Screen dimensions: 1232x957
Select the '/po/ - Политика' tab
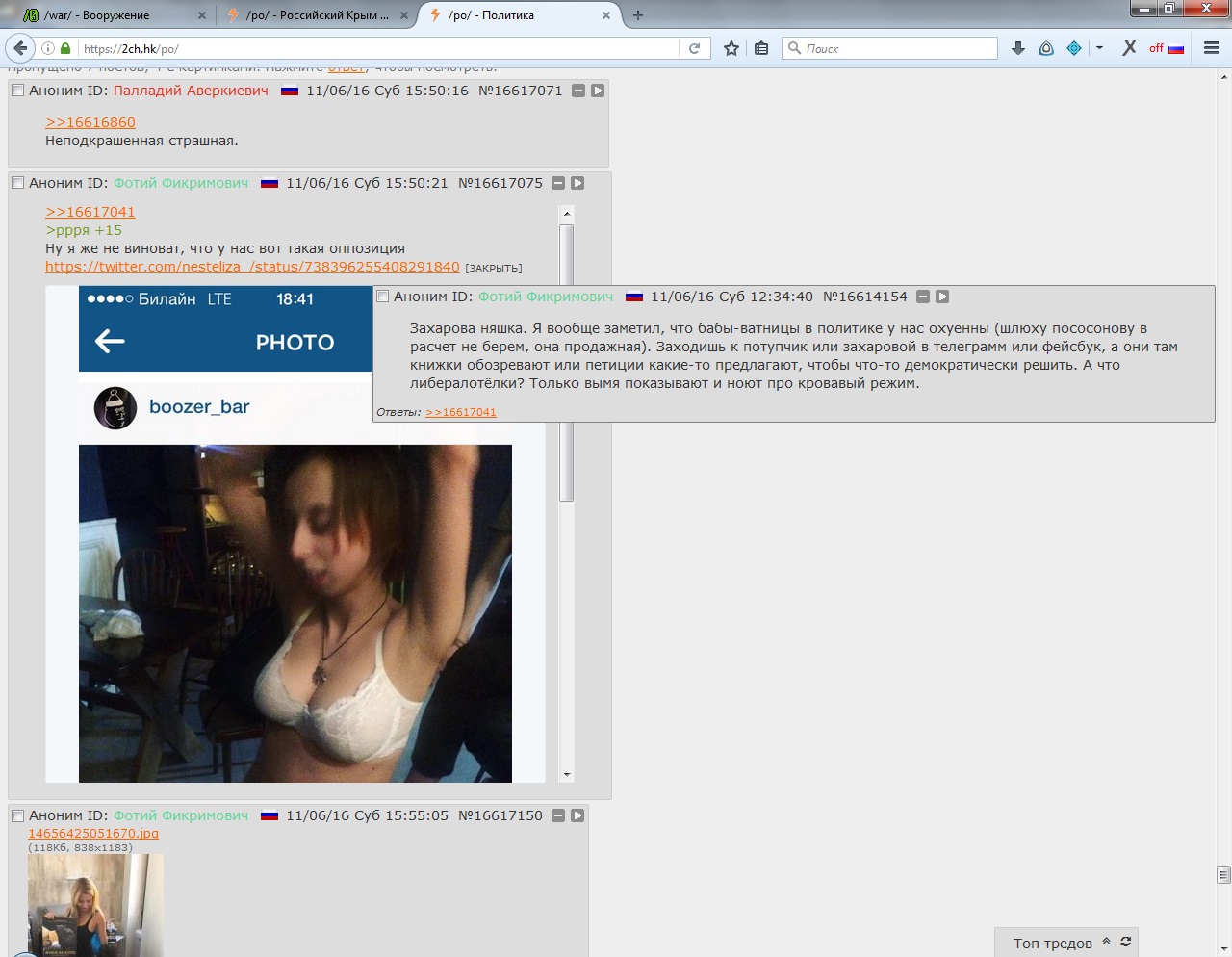(520, 15)
